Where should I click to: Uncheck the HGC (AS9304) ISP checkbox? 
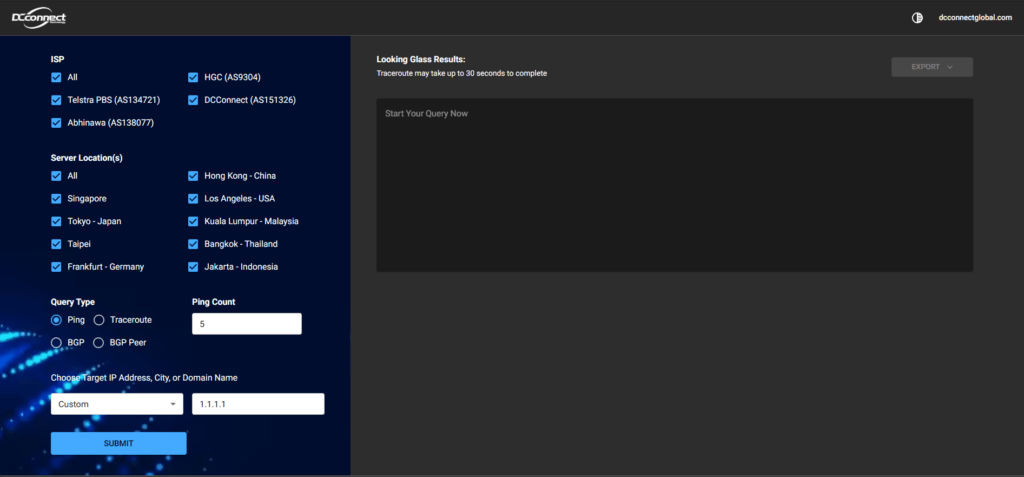(x=194, y=77)
